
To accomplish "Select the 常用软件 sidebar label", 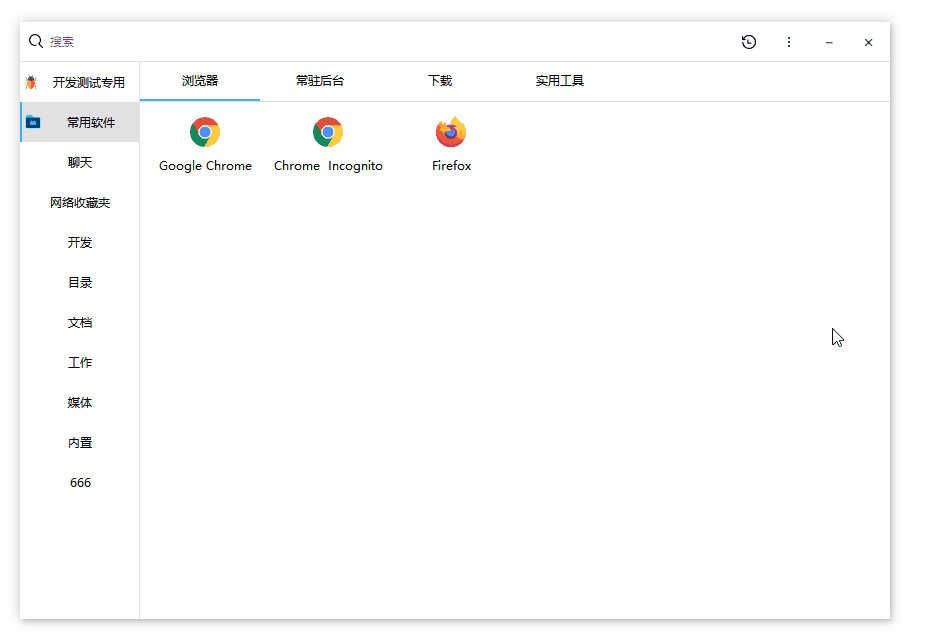I will tap(91, 123).
